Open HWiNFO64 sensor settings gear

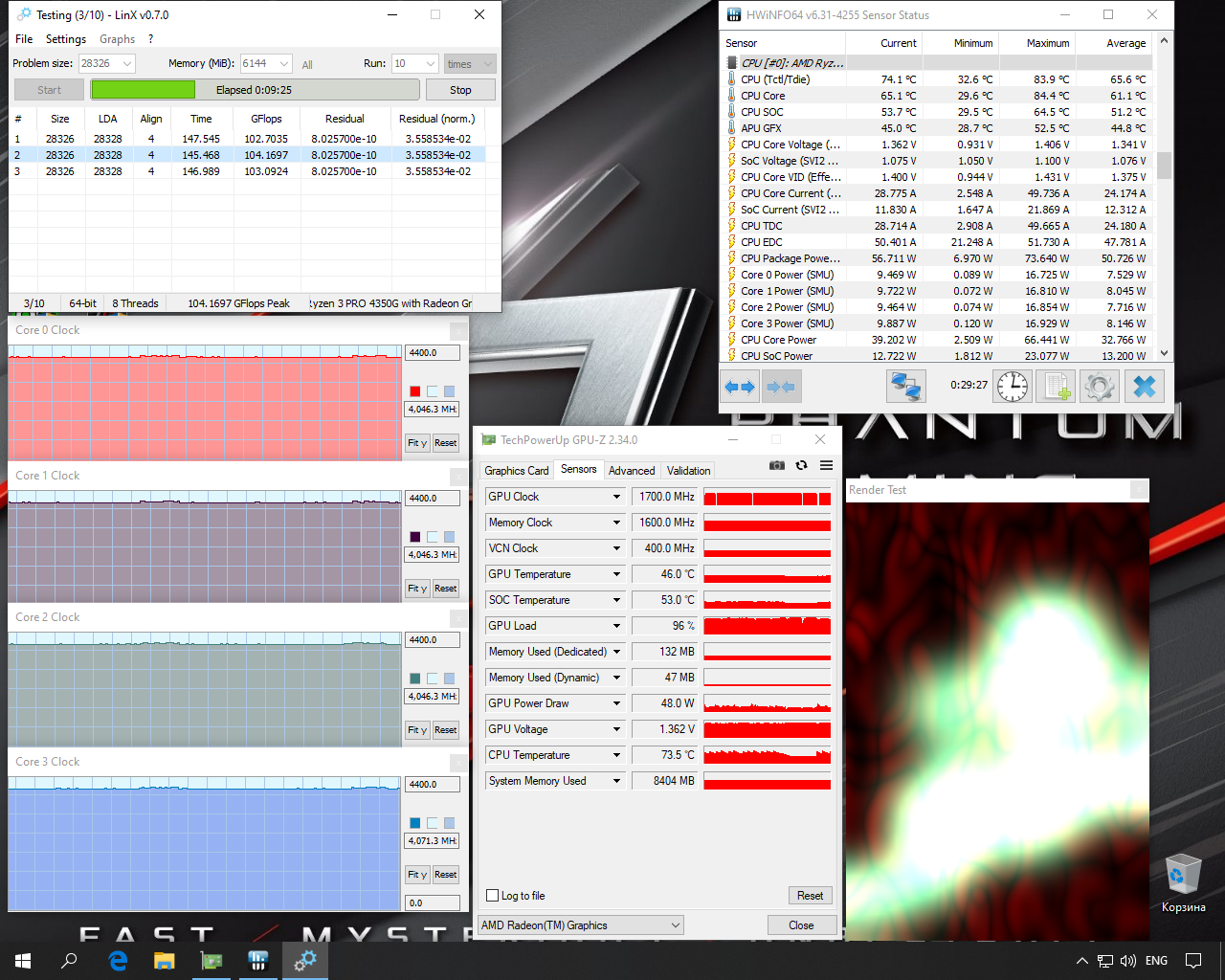(1100, 387)
